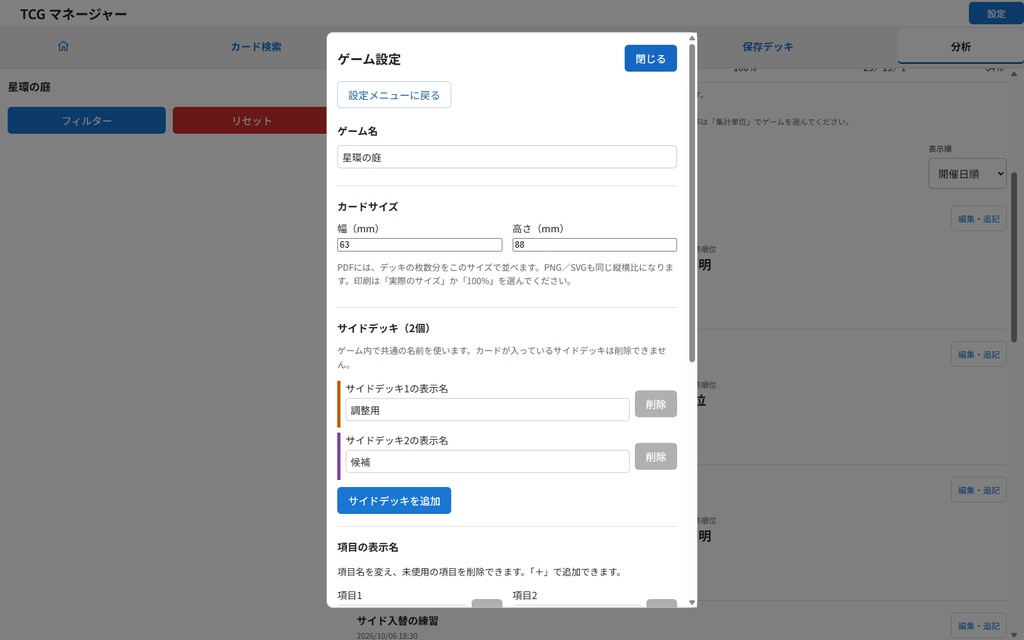Viewport: 1024px width, 640px height.
Task: Click 削除 for サイドデッキ1
Action: coord(656,404)
